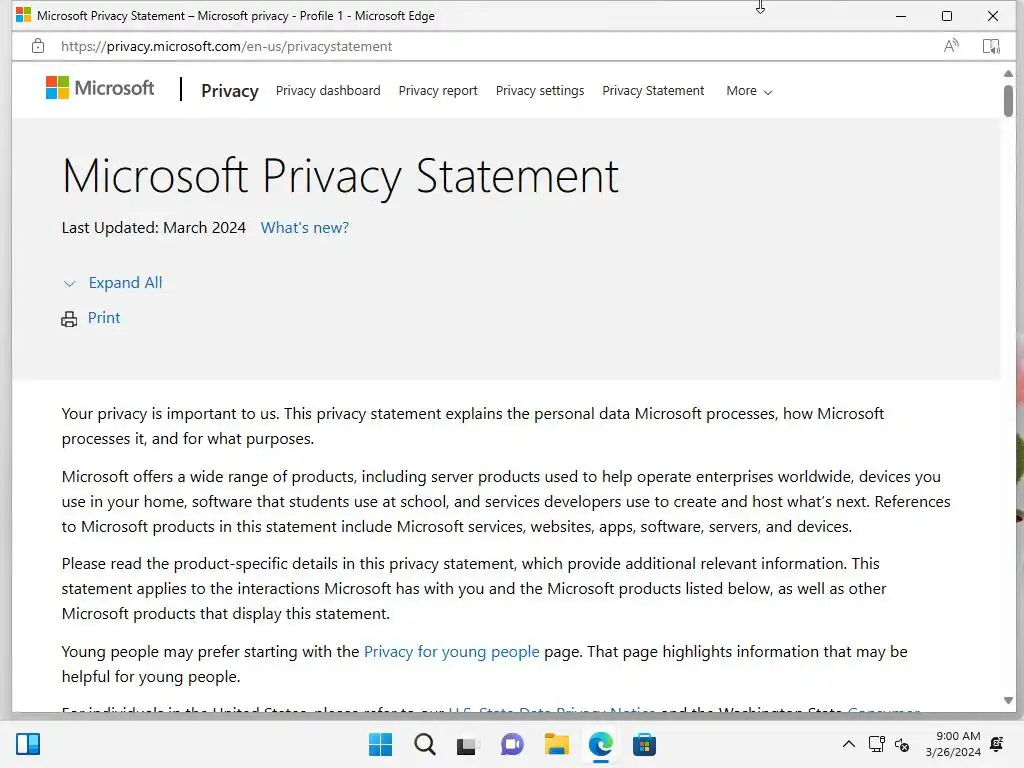
Task: Open the Privacy dashboard nav item
Action: [328, 91]
